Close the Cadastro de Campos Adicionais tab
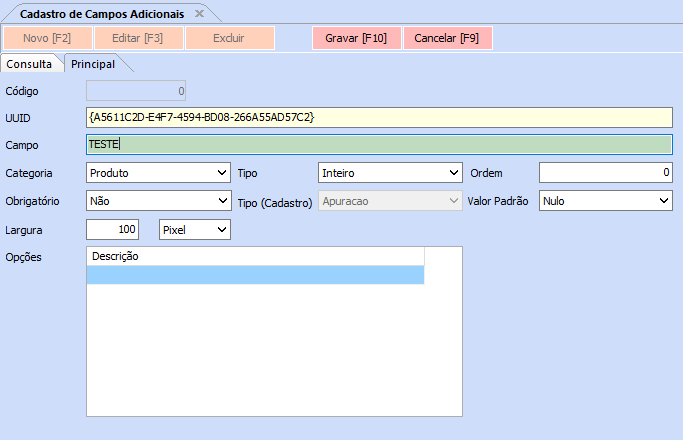Screen dimensions: 683x440 (199, 14)
